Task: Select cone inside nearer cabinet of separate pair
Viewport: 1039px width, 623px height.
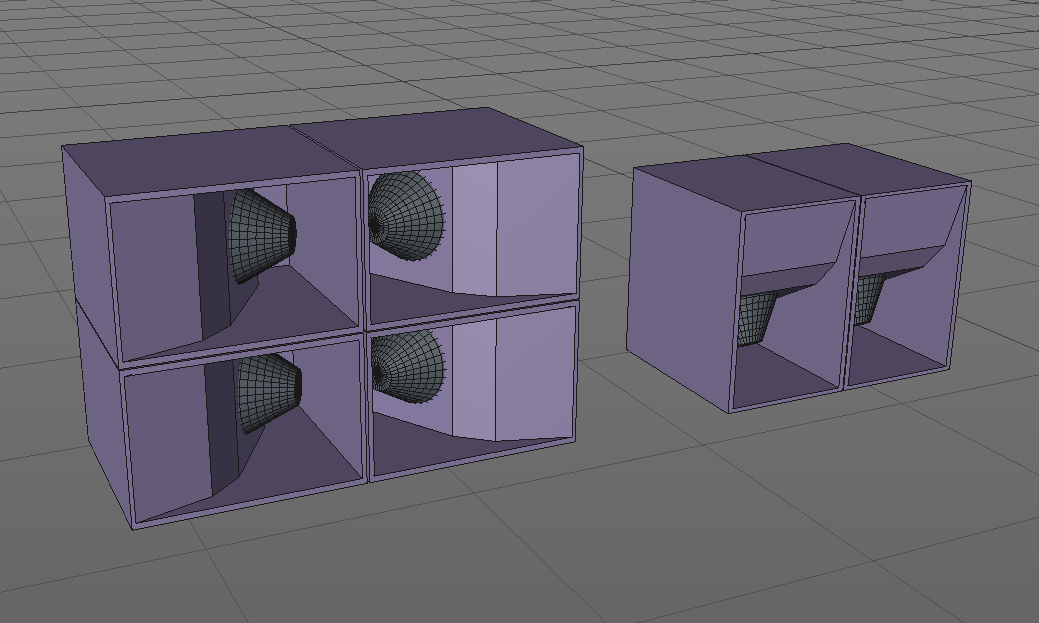Action: pos(755,319)
